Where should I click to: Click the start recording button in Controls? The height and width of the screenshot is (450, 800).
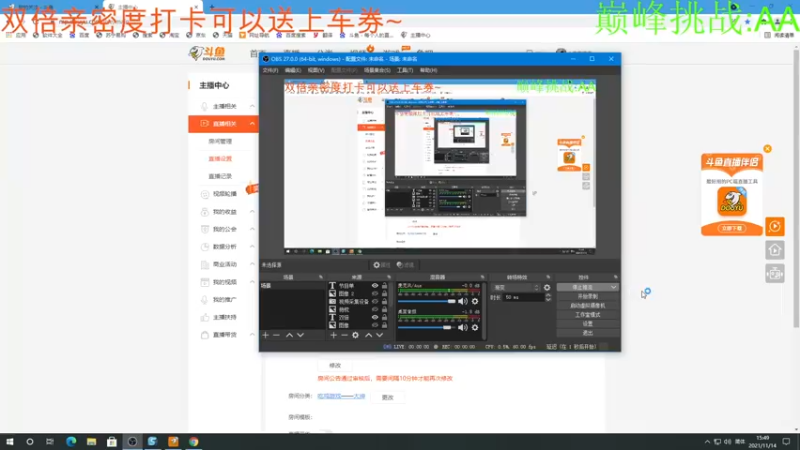[588, 296]
